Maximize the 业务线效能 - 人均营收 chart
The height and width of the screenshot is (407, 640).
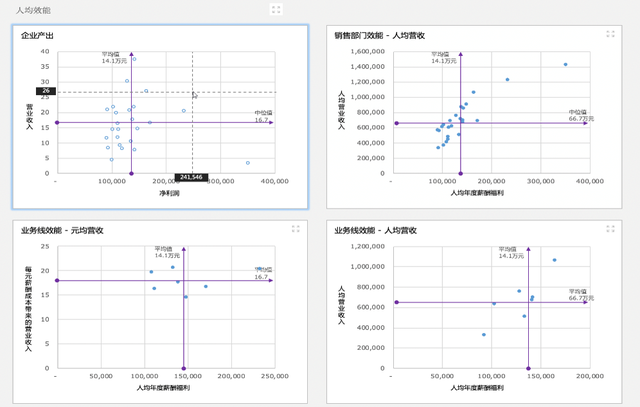coord(610,229)
